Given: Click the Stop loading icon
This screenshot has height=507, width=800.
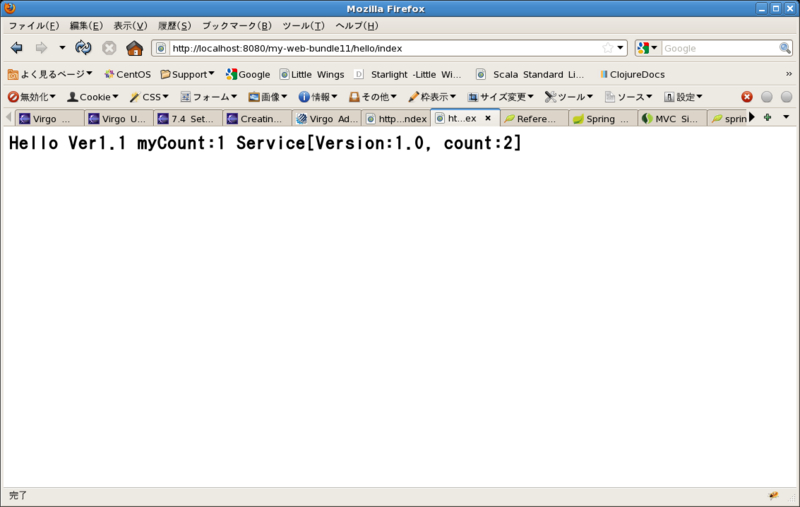Looking at the screenshot, I should 109,48.
